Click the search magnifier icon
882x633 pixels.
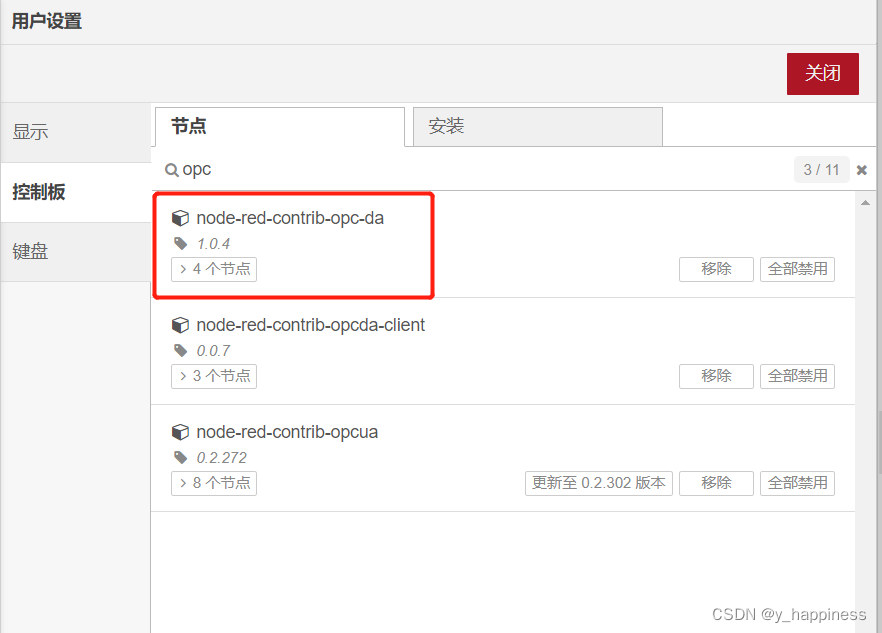pyautogui.click(x=172, y=169)
